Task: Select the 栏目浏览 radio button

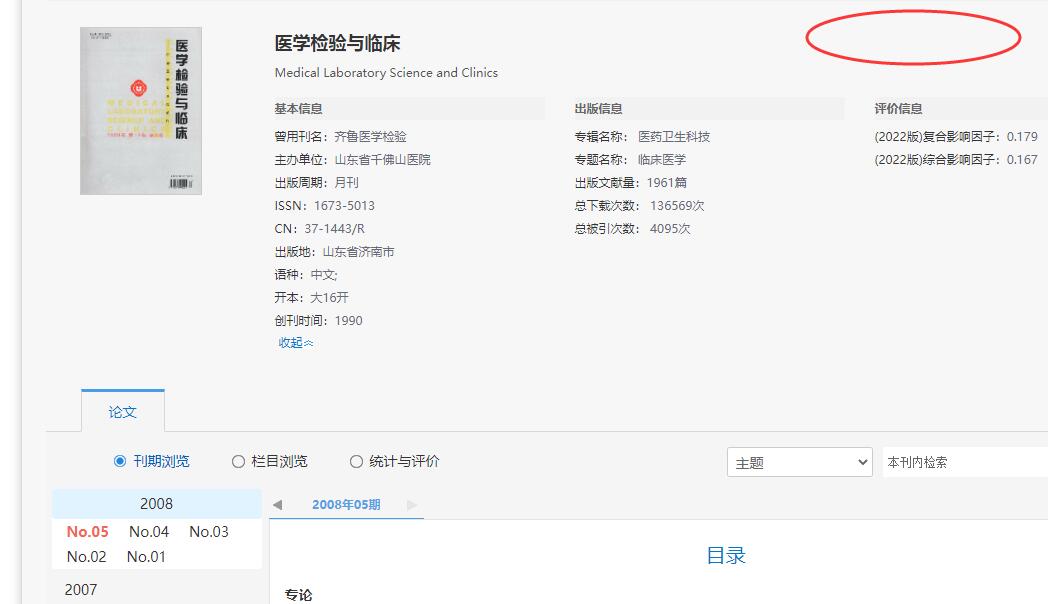Action: (x=238, y=462)
